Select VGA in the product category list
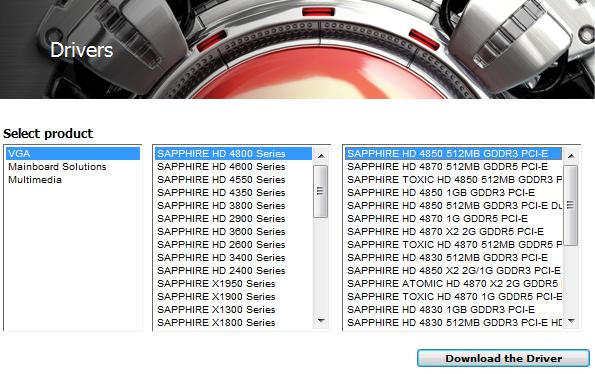The width and height of the screenshot is (595, 374). [72, 154]
